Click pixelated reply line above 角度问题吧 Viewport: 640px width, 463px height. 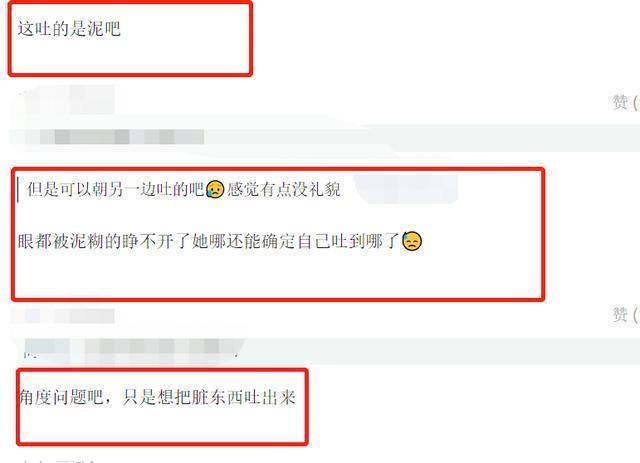pos(131,348)
